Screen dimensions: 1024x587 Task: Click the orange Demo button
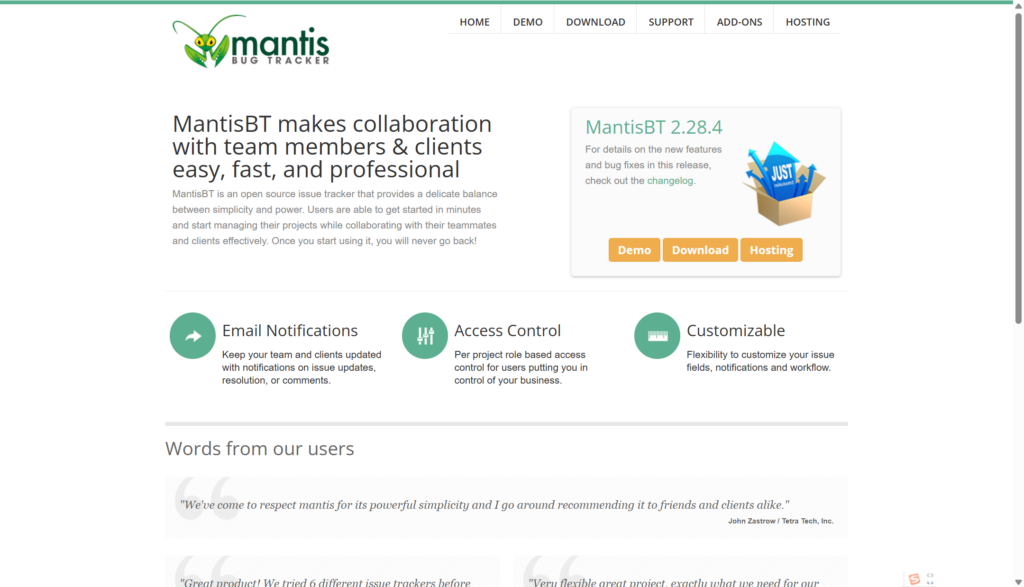[x=634, y=250]
